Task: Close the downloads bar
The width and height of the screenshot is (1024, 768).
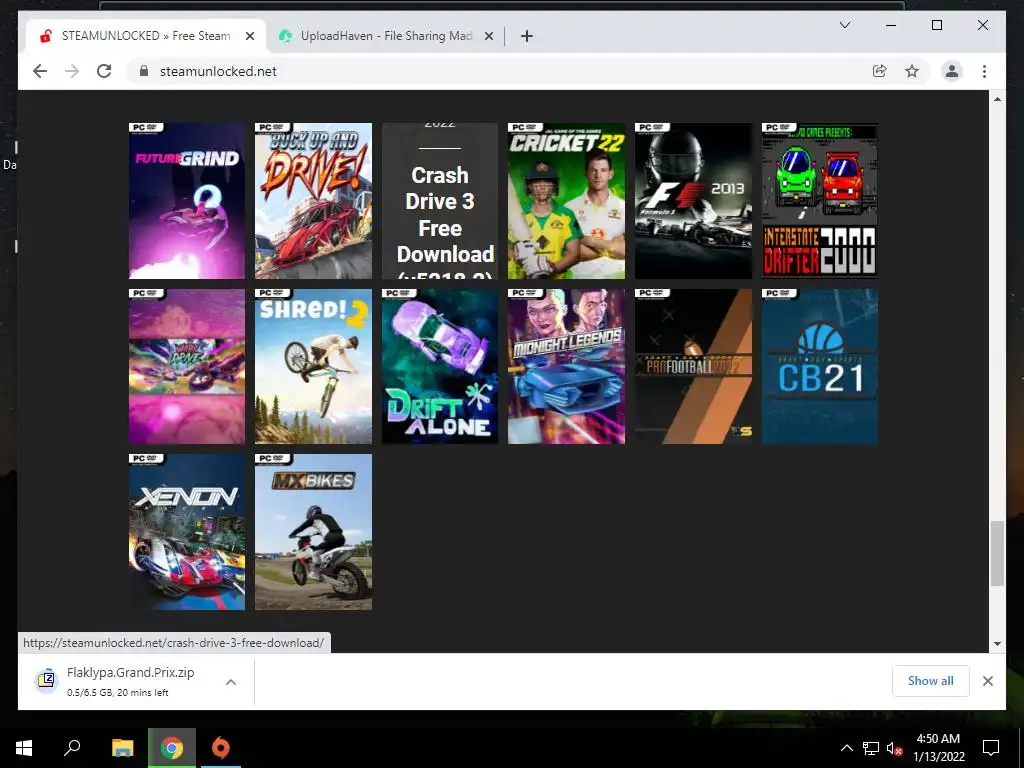Action: pyautogui.click(x=987, y=681)
